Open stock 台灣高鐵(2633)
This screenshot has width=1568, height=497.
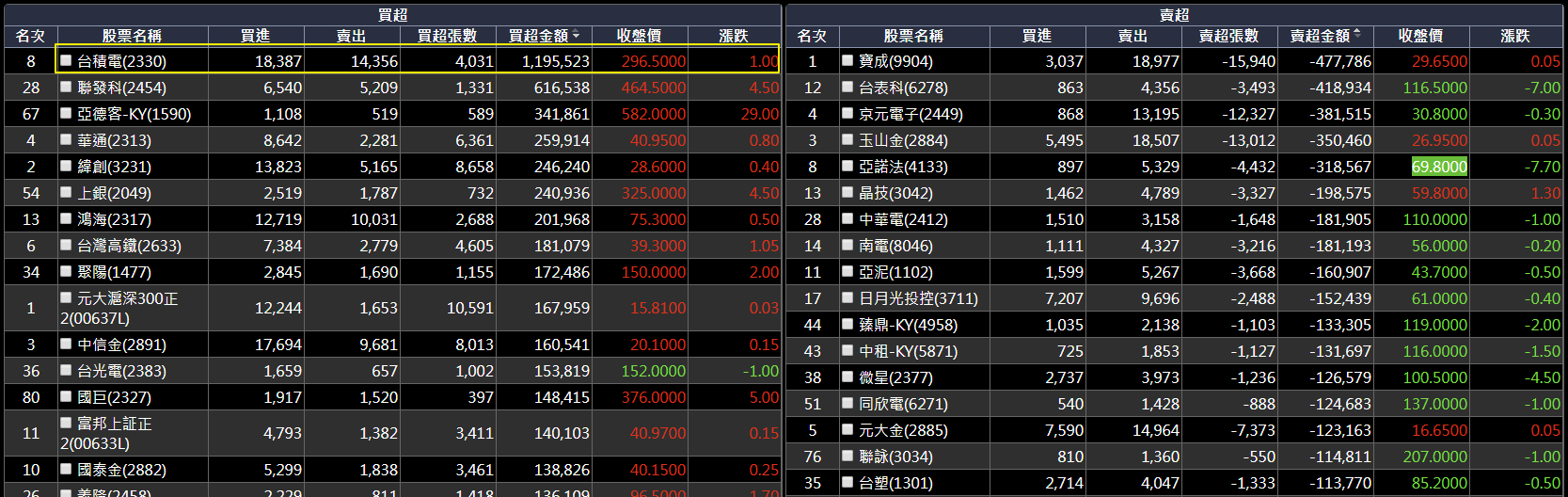click(x=129, y=246)
